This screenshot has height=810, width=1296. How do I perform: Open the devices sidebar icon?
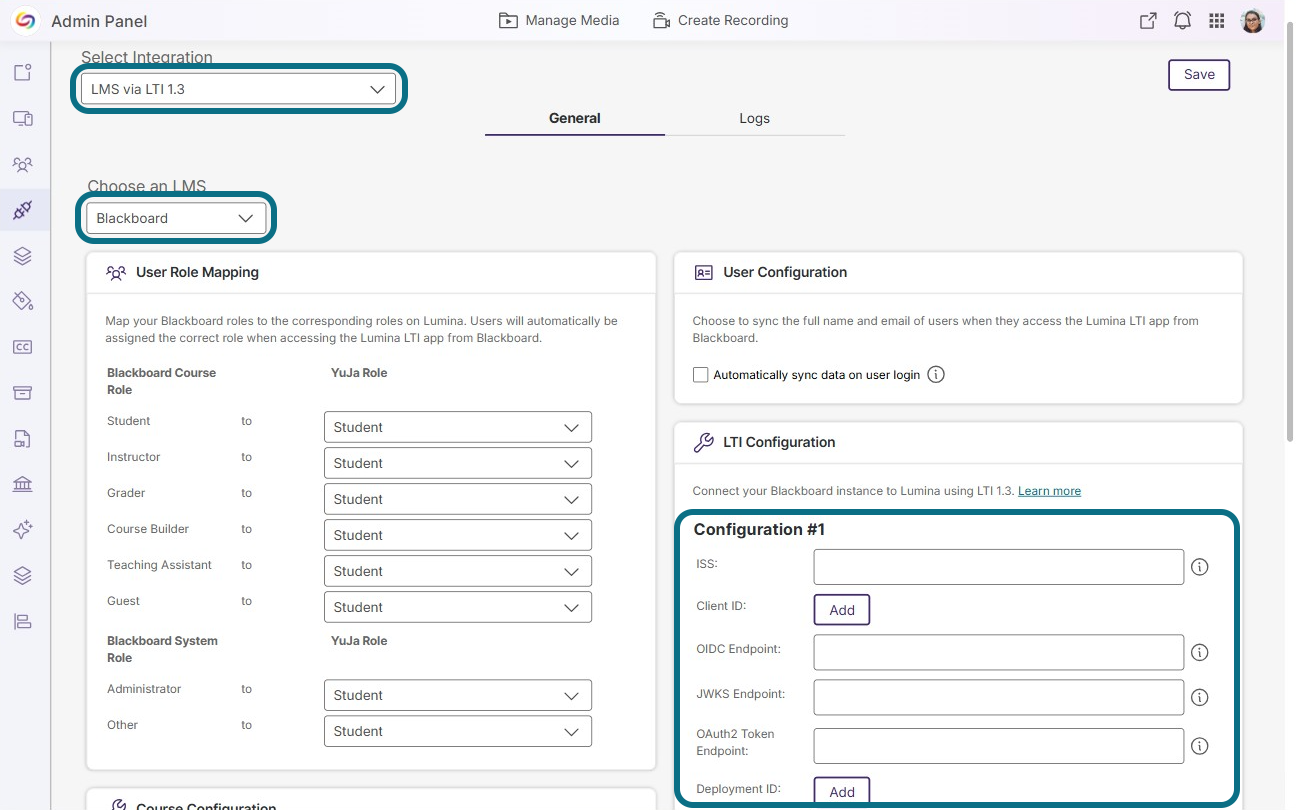[x=23, y=119]
